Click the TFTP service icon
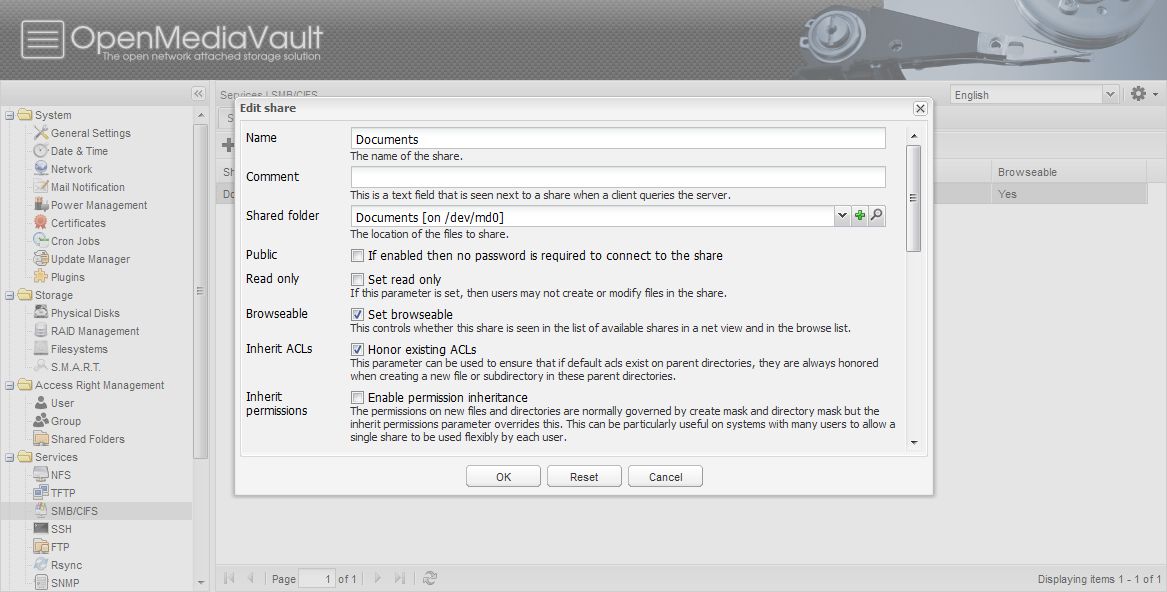Screen dimensions: 1167x592 41,492
